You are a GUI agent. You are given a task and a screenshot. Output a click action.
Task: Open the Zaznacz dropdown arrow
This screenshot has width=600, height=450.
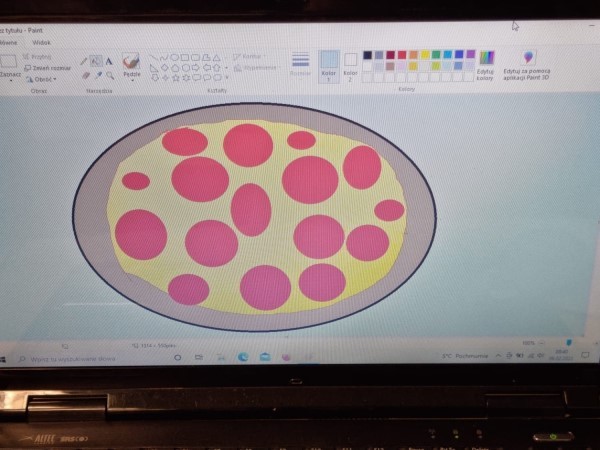click(10, 81)
